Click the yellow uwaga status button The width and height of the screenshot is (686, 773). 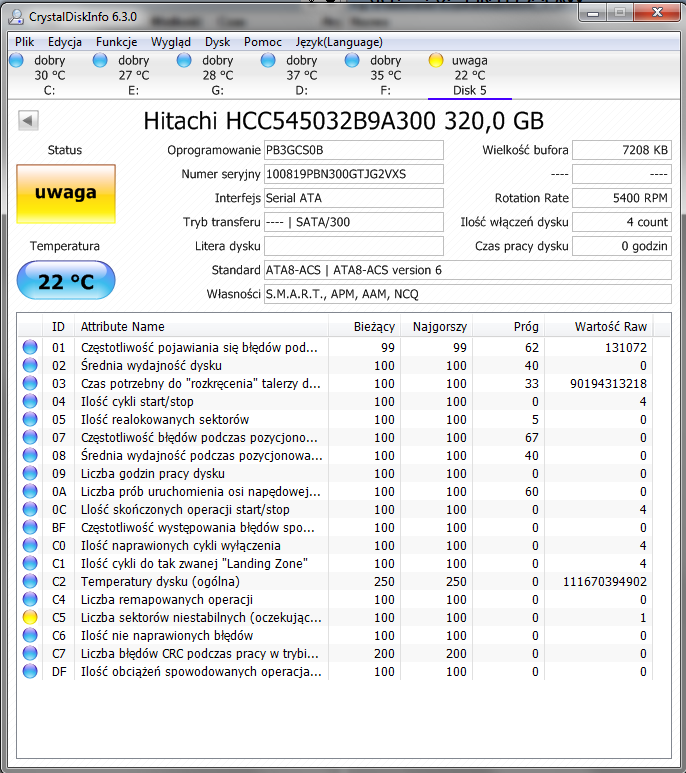pos(66,194)
